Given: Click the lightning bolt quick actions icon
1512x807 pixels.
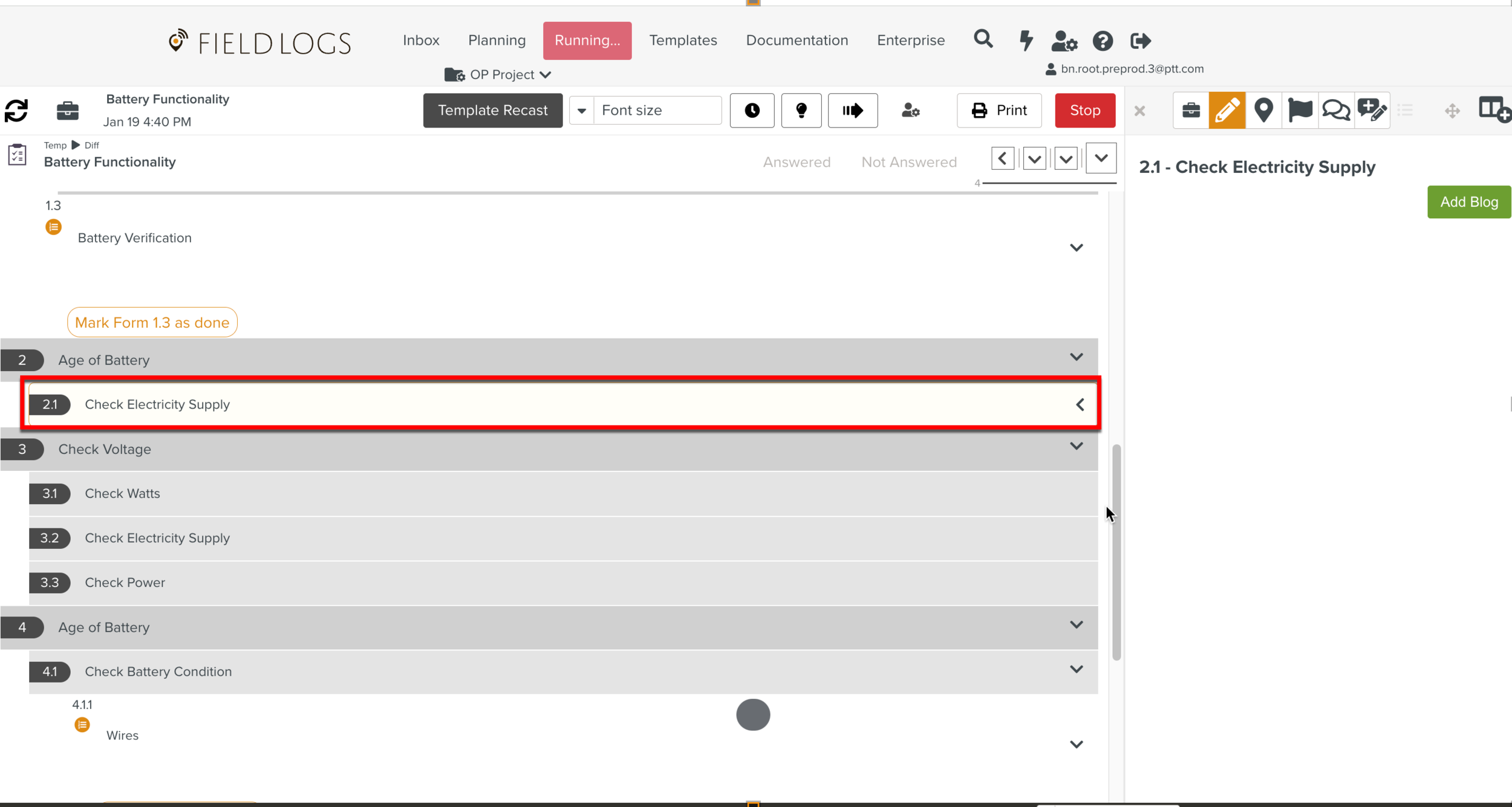Looking at the screenshot, I should click(1026, 41).
